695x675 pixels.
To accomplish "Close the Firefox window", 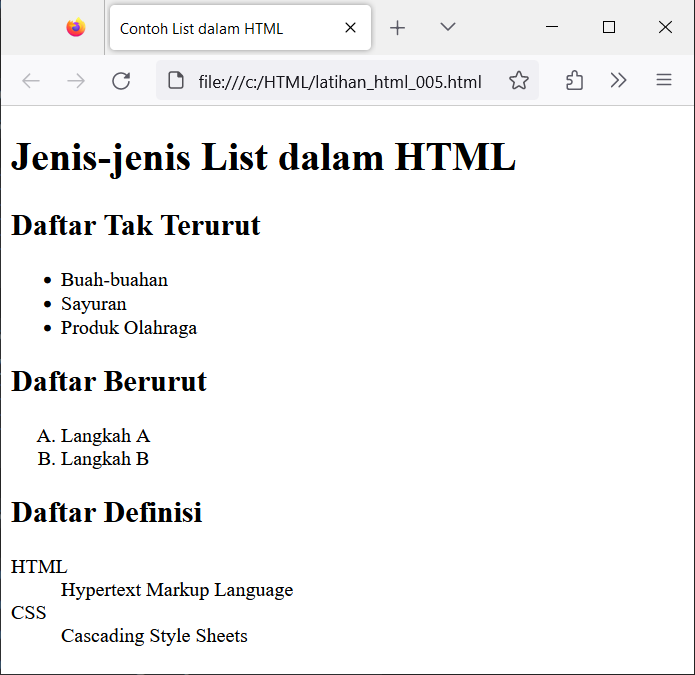I will point(665,27).
